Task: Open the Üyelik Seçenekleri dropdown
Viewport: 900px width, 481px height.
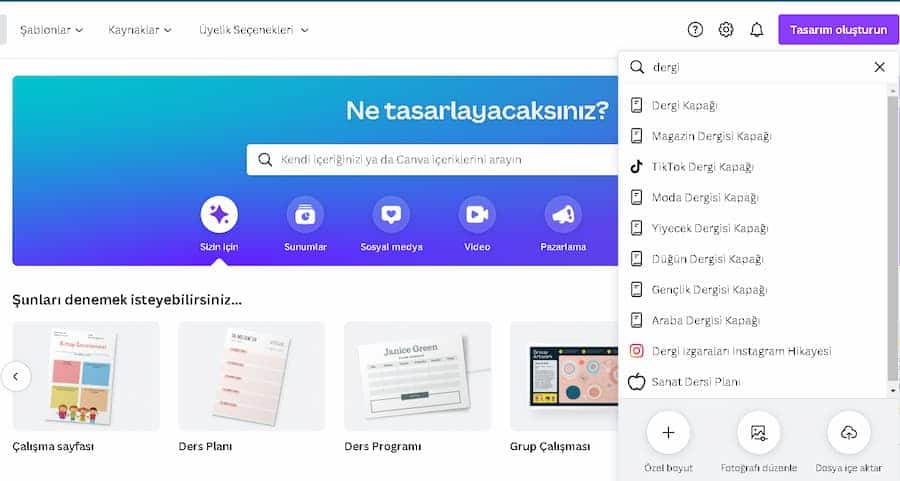Action: (x=253, y=30)
